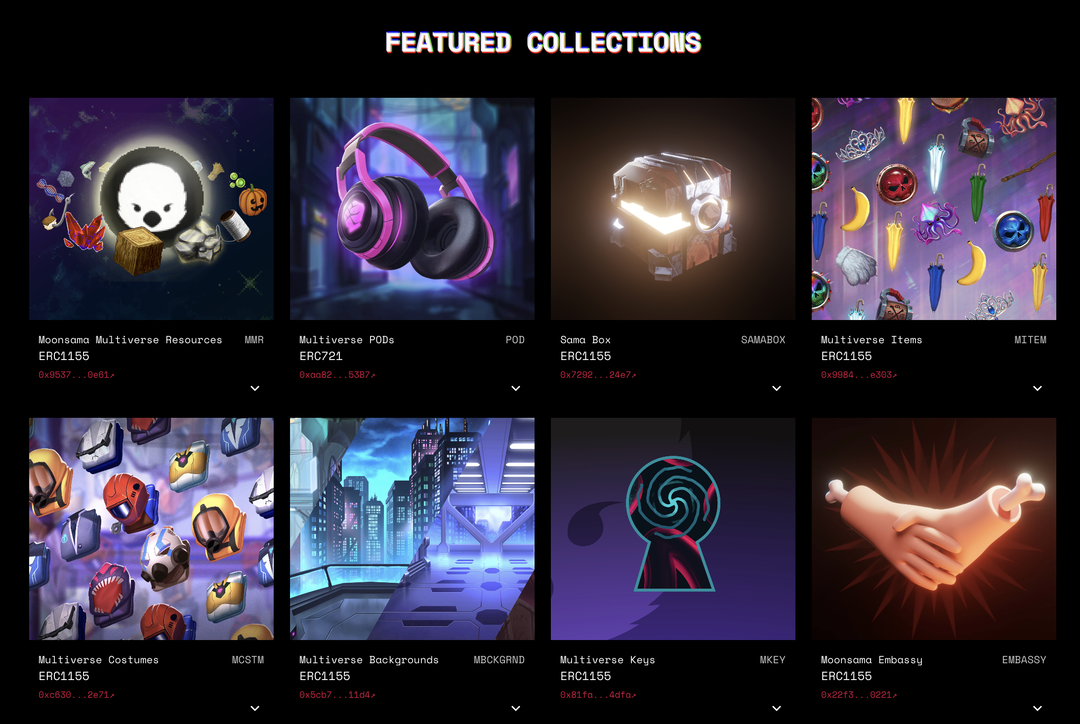1080x724 pixels.
Task: Open the keyhole Multiverse Keys image
Action: coord(673,529)
